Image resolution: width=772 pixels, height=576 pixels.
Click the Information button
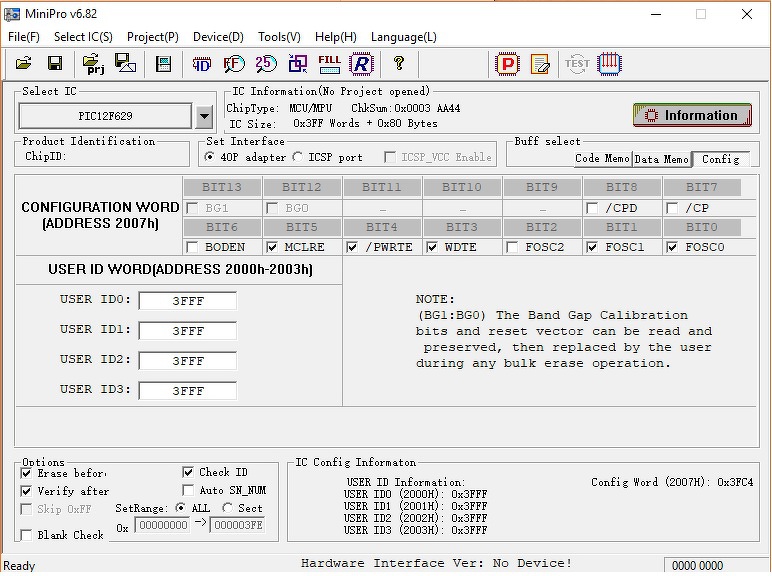[x=692, y=115]
